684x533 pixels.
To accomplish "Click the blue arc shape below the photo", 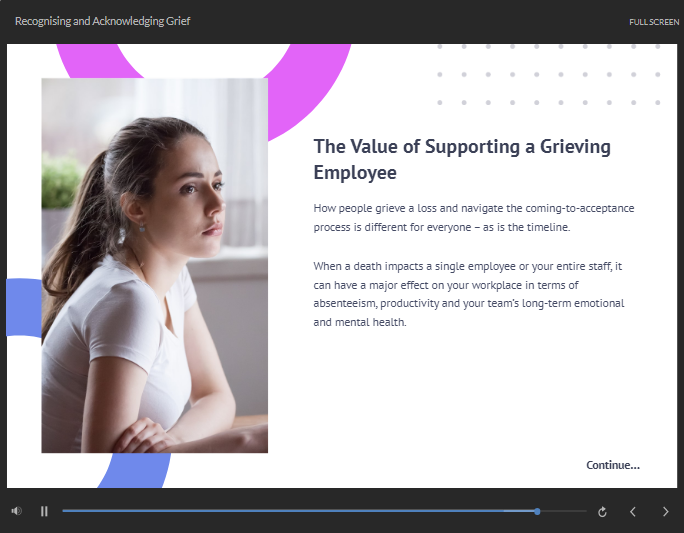I will click(x=135, y=470).
